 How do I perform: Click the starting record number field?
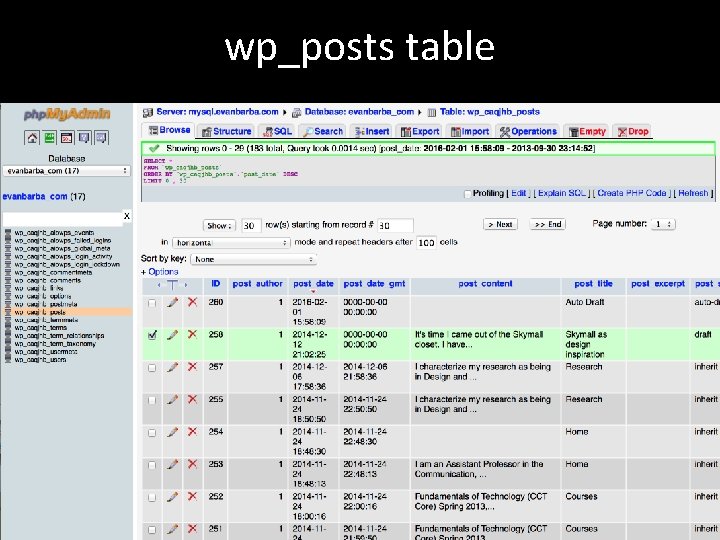coord(395,225)
